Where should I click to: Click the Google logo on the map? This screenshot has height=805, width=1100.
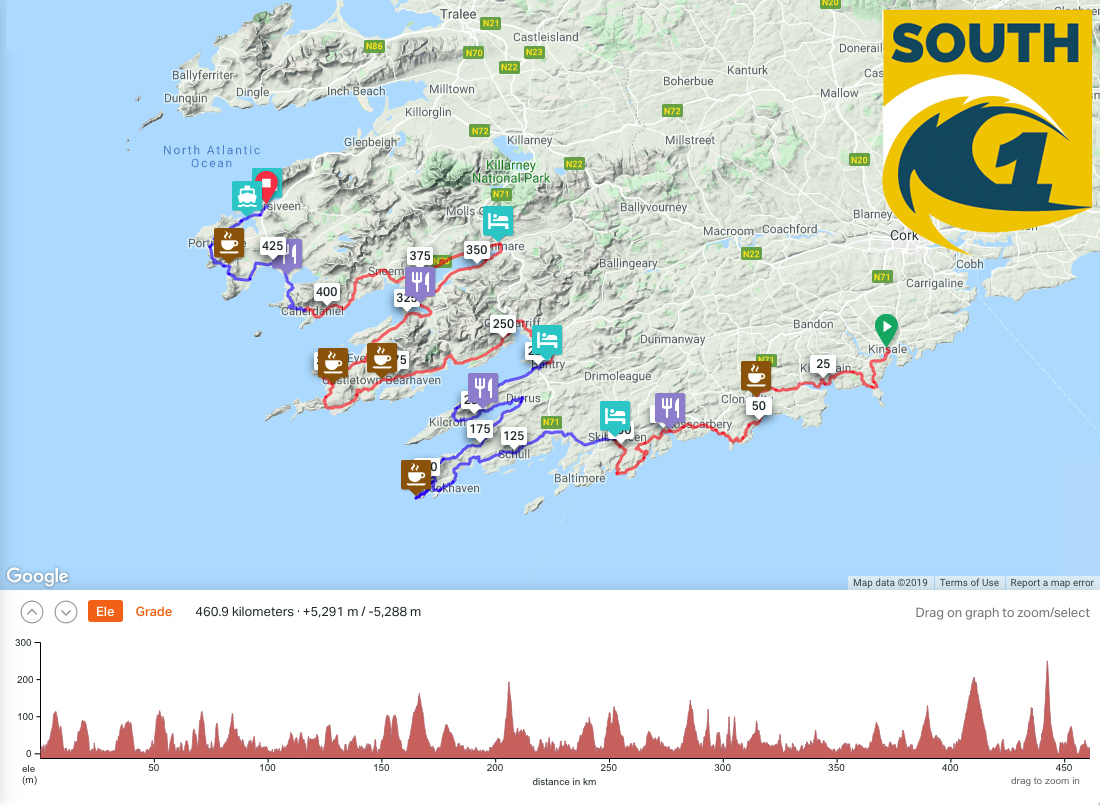[x=37, y=576]
